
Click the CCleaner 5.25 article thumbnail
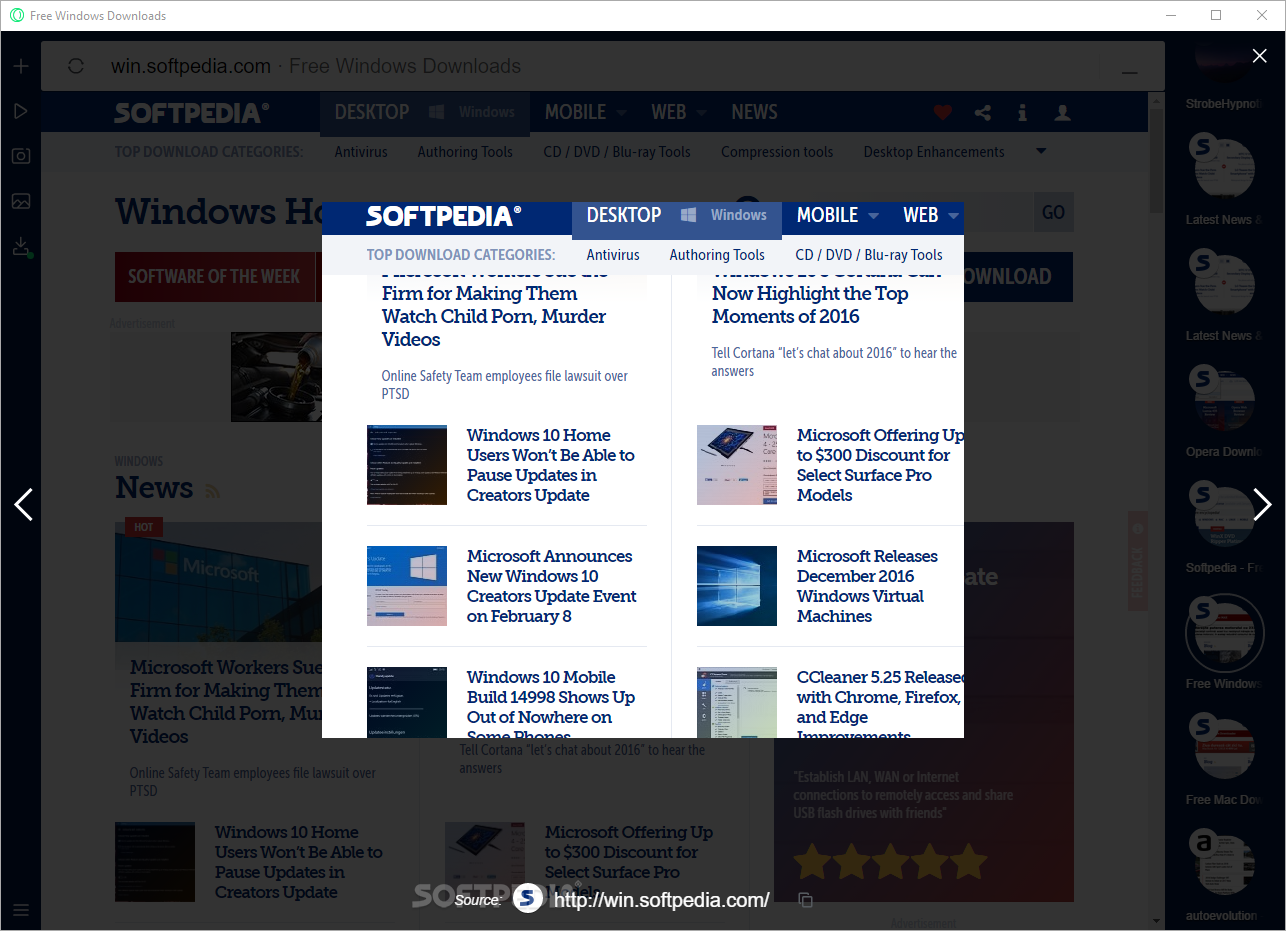tap(737, 702)
